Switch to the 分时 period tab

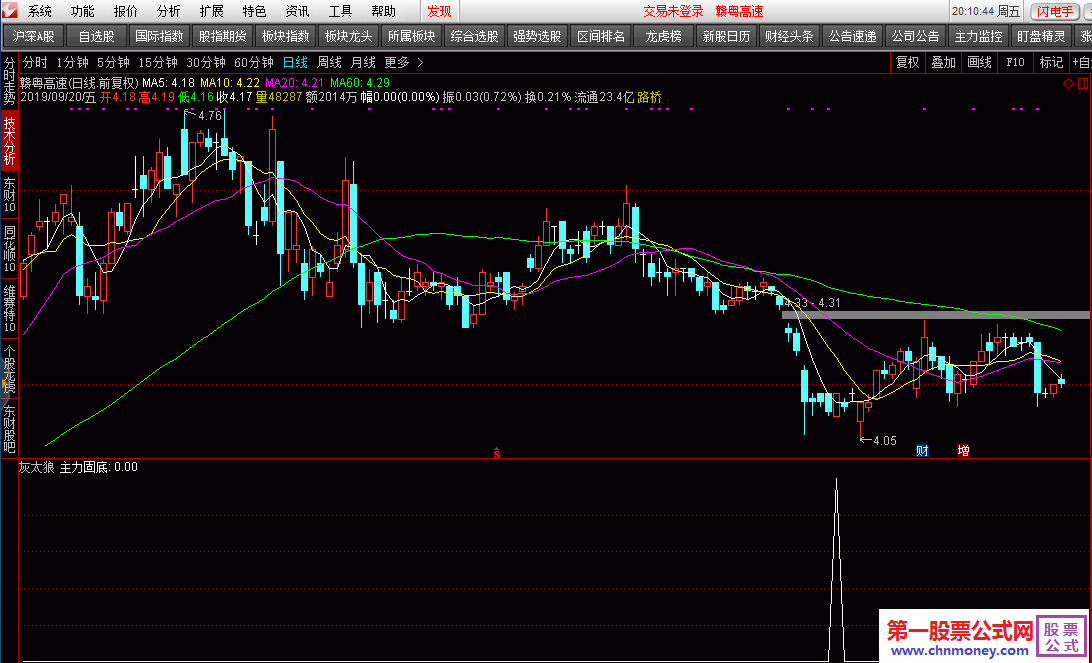pyautogui.click(x=36, y=63)
